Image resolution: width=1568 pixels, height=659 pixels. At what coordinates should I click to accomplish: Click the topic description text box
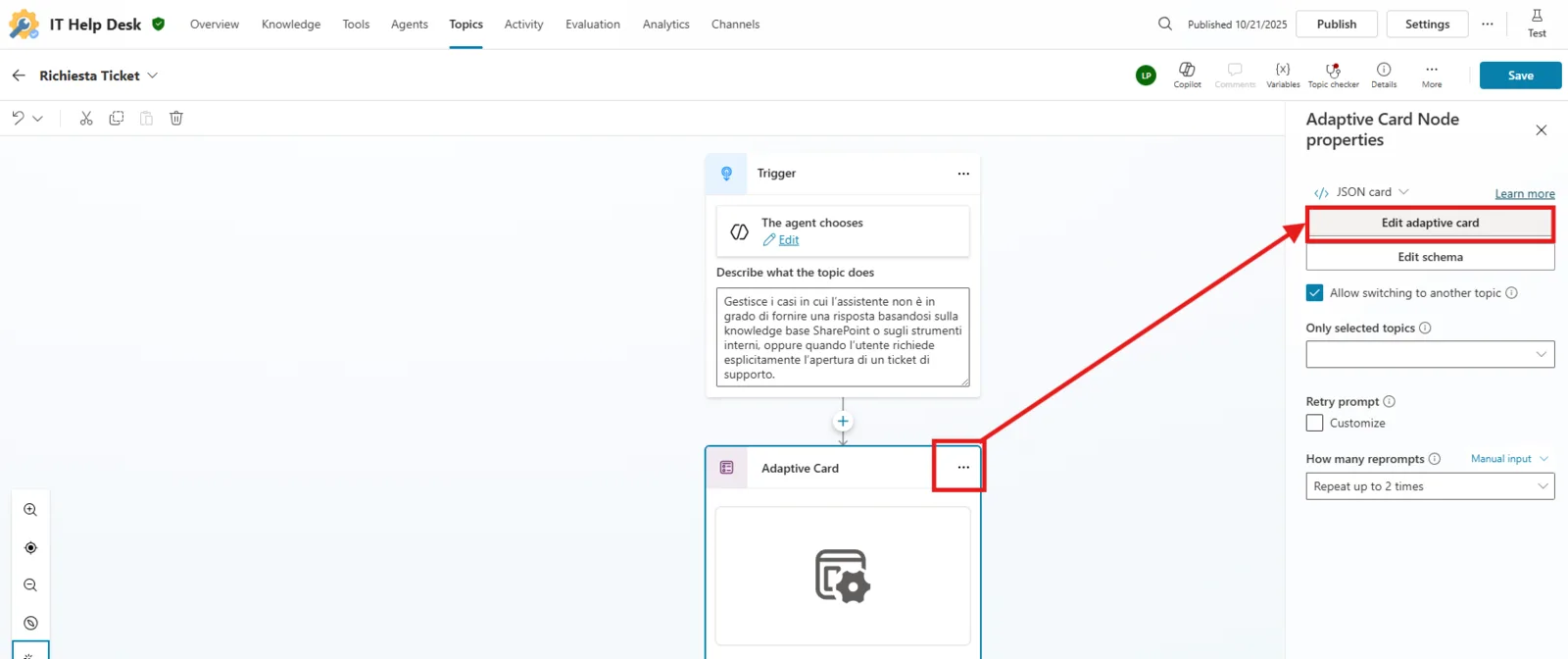click(842, 337)
